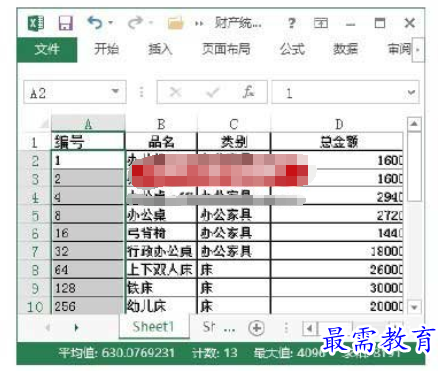The height and width of the screenshot is (371, 444).
Task: Cancel formula entry X button
Action: (175, 92)
